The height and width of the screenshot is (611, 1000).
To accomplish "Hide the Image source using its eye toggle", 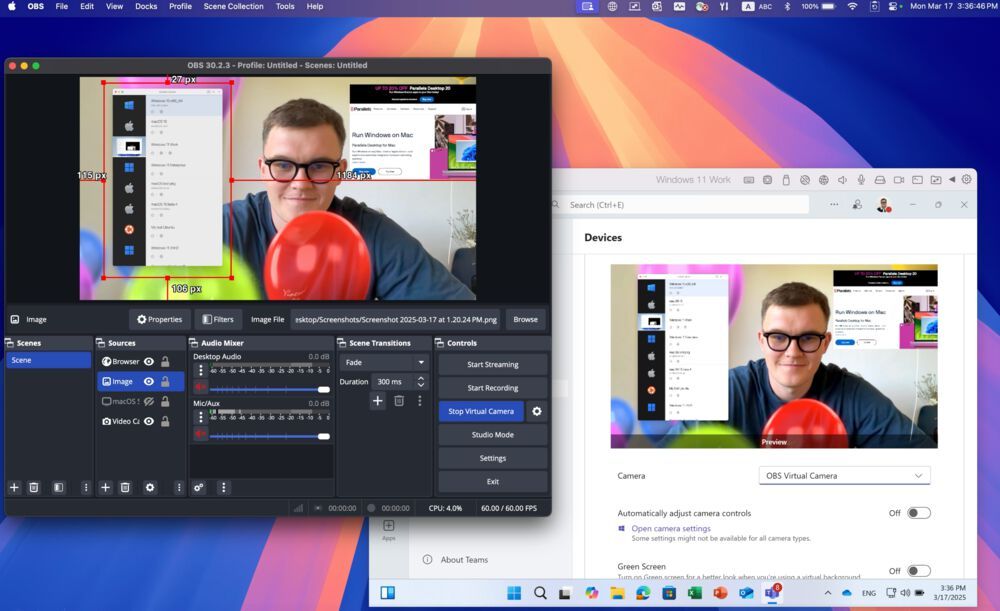I will coord(149,381).
